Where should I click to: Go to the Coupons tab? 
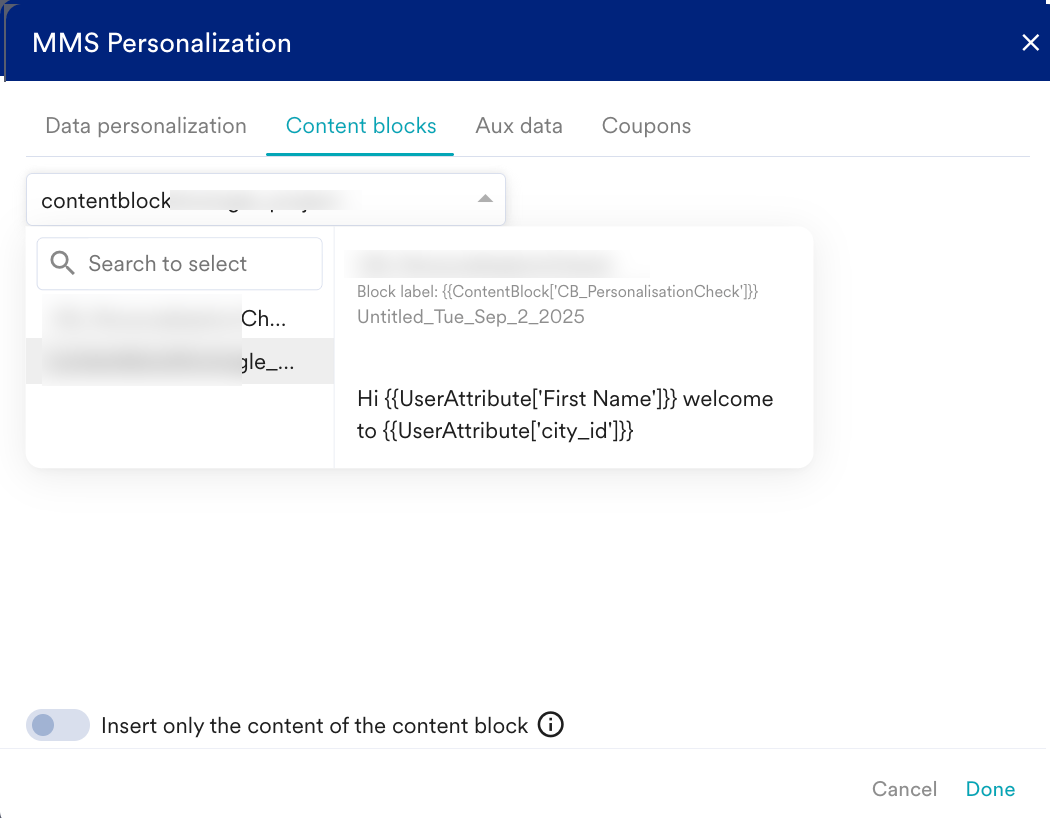[646, 126]
